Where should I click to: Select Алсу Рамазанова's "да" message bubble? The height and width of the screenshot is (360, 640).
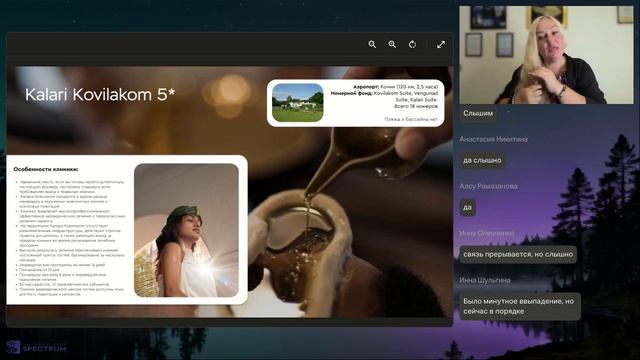click(467, 207)
